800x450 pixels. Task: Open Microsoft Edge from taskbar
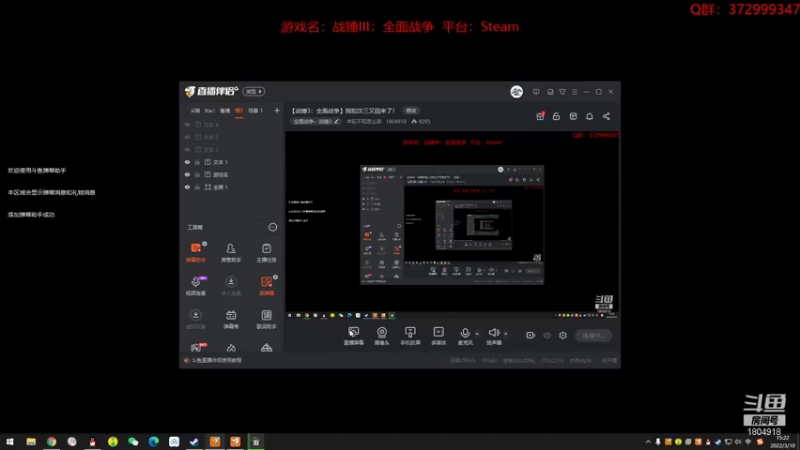(154, 442)
